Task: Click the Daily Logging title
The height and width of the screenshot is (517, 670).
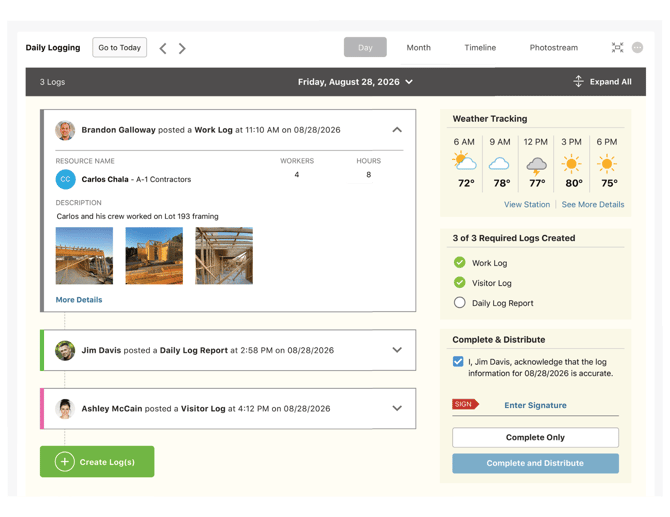Action: click(x=53, y=47)
